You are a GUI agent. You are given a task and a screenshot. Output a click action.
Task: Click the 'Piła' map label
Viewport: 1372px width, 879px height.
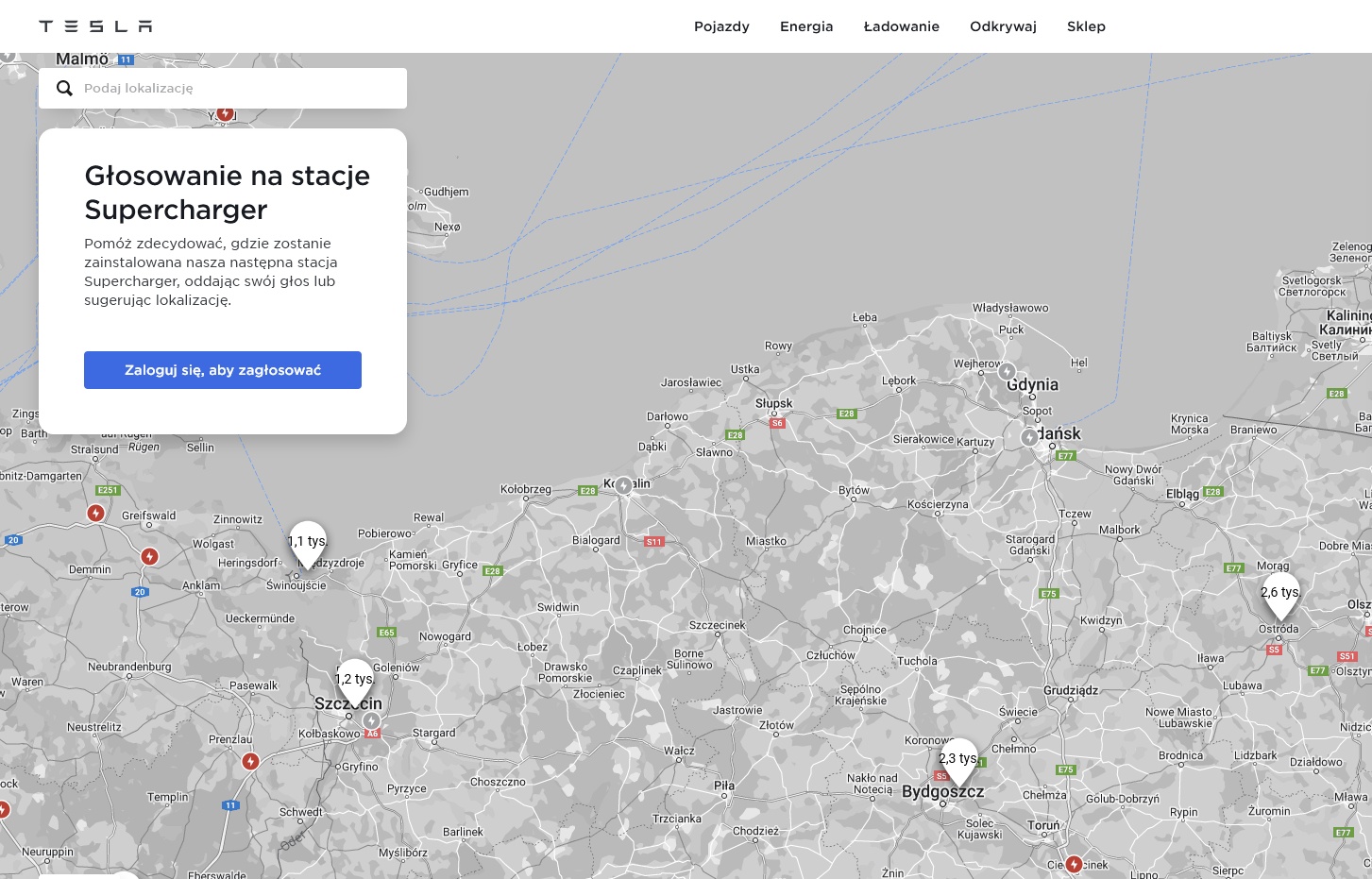[x=724, y=786]
